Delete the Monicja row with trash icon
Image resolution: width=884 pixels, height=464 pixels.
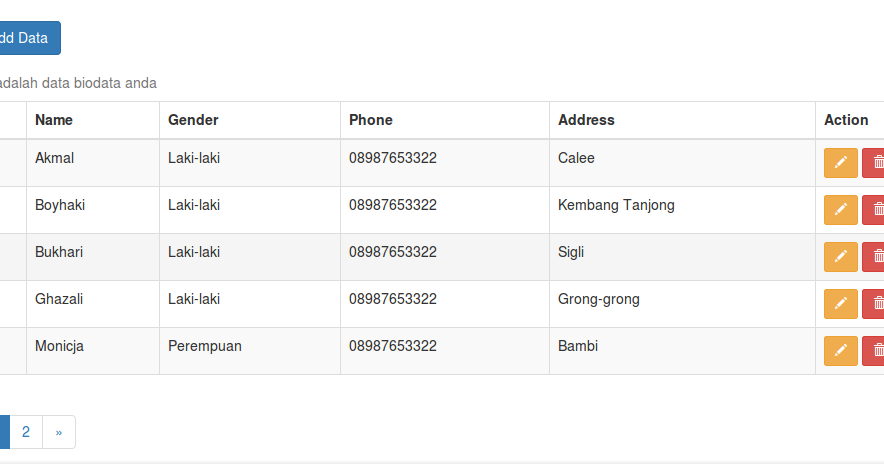coord(875,351)
